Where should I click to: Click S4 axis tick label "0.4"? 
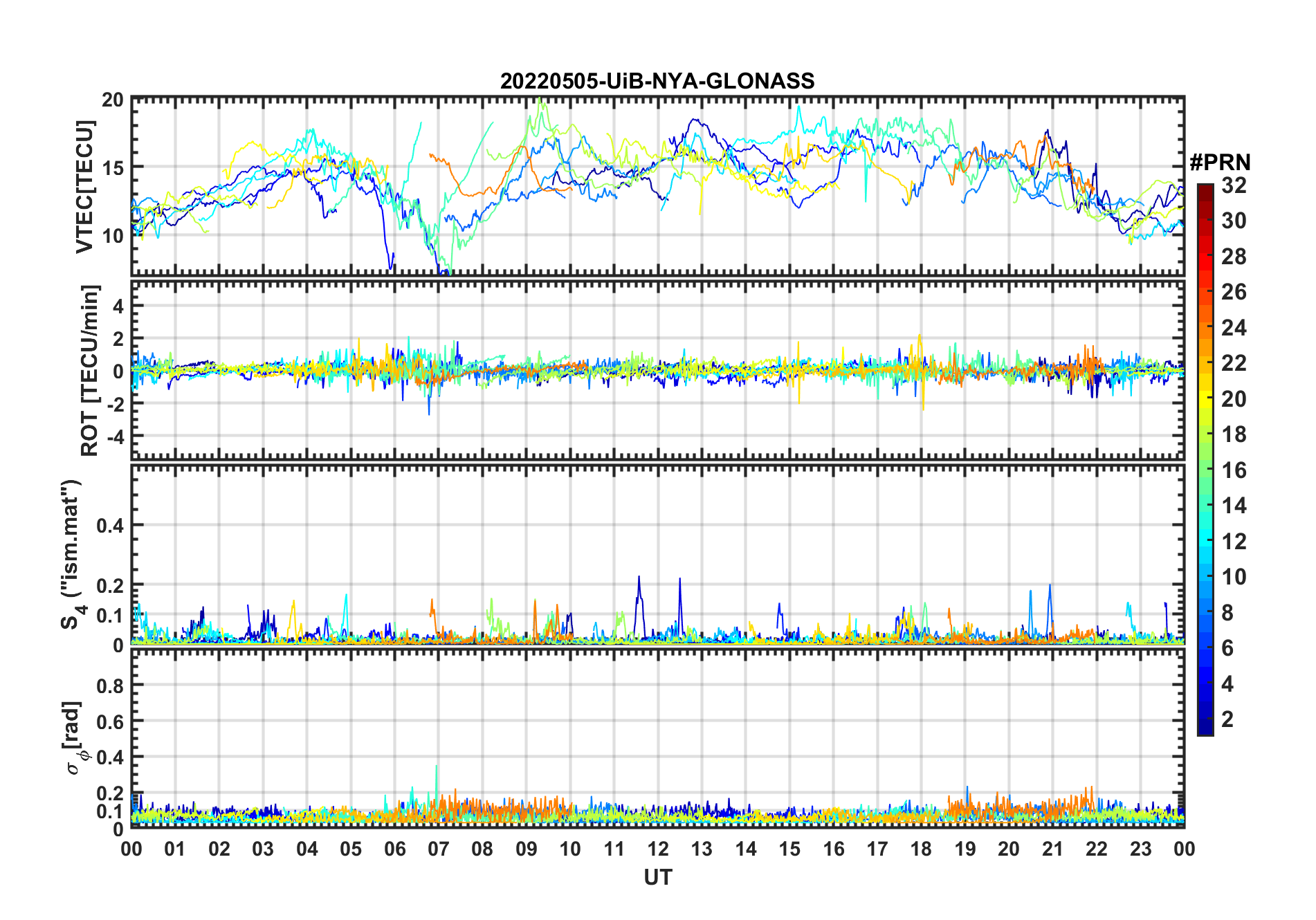111,526
